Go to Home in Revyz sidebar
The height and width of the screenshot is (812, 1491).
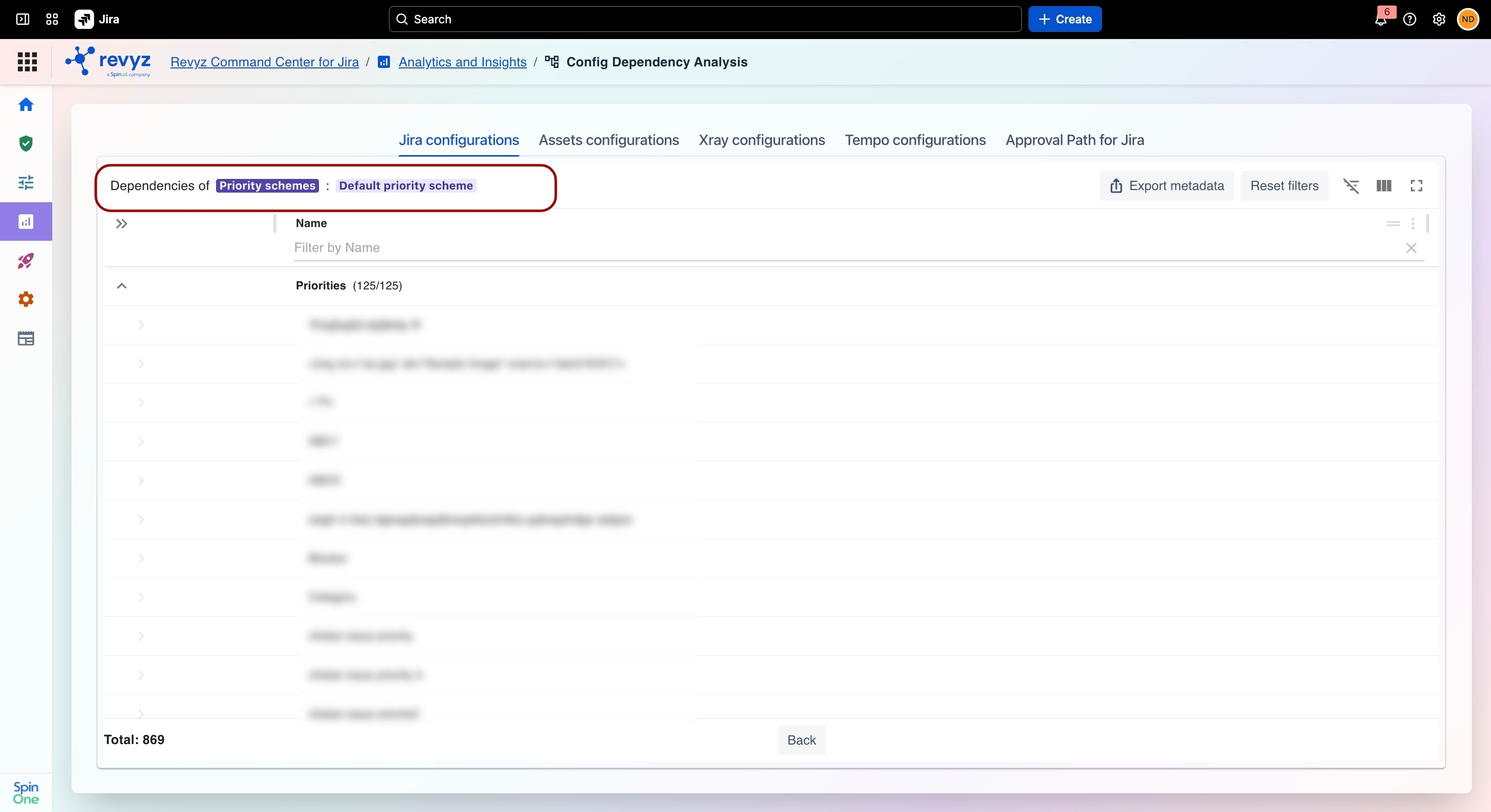tap(26, 105)
